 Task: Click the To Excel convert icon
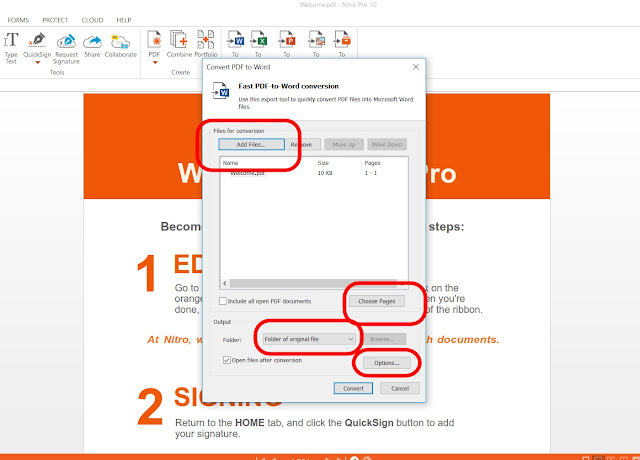click(258, 40)
